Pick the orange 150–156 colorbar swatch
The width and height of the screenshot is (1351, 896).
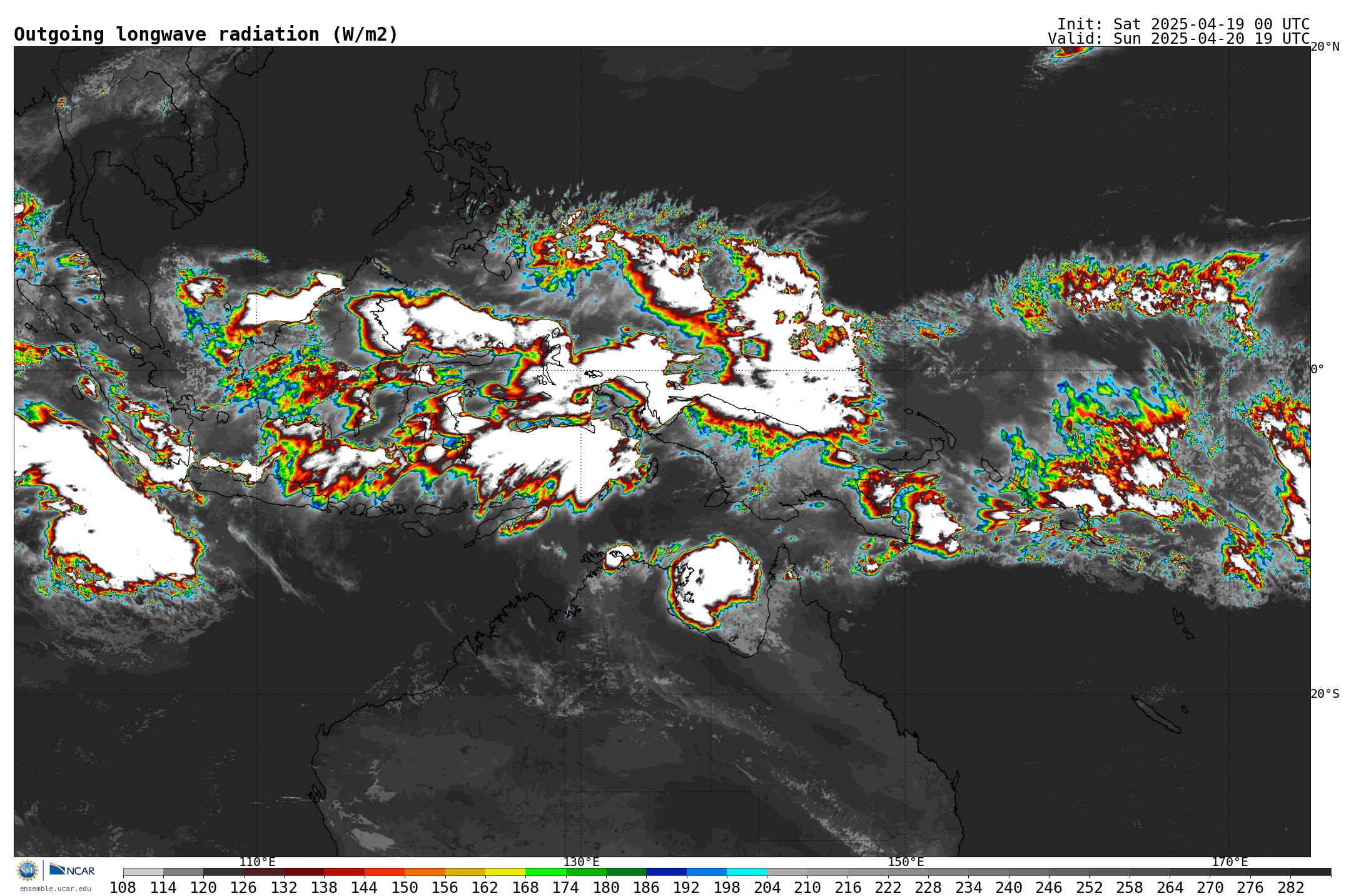coord(425,872)
